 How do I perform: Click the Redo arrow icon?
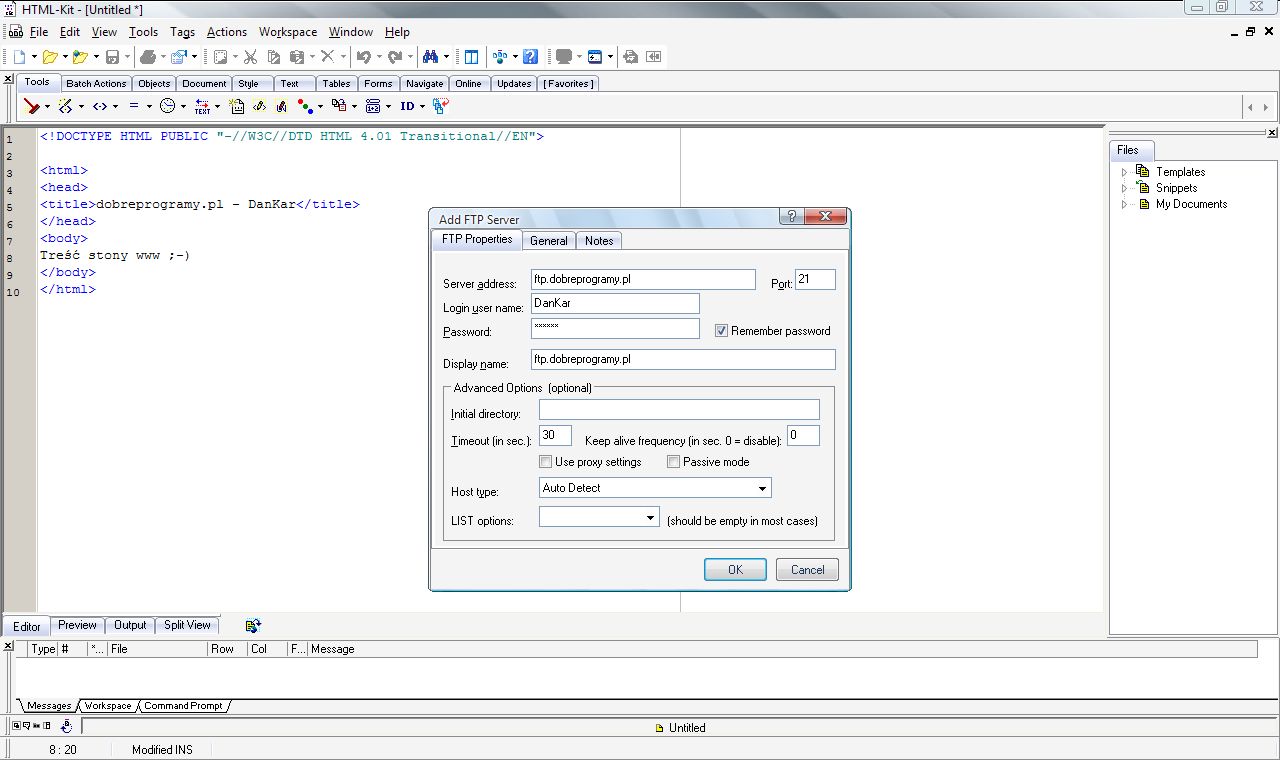tap(395, 57)
